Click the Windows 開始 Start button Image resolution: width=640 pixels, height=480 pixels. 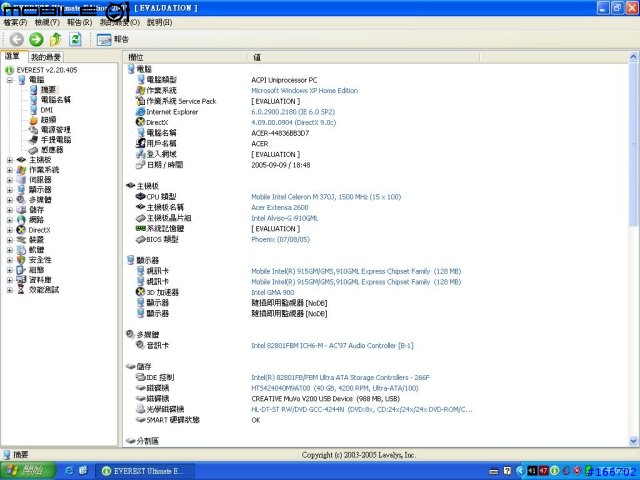[x=27, y=471]
